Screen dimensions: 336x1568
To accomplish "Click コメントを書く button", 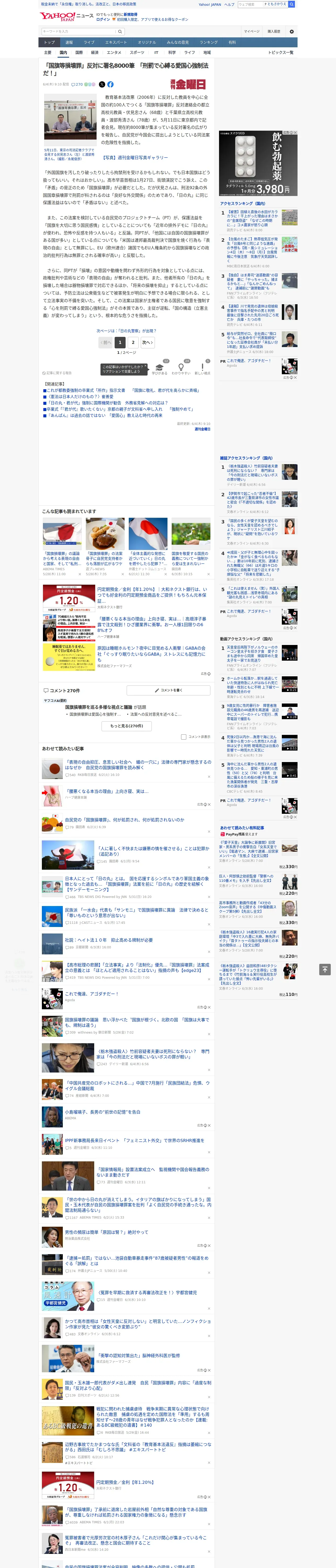I will [169, 690].
